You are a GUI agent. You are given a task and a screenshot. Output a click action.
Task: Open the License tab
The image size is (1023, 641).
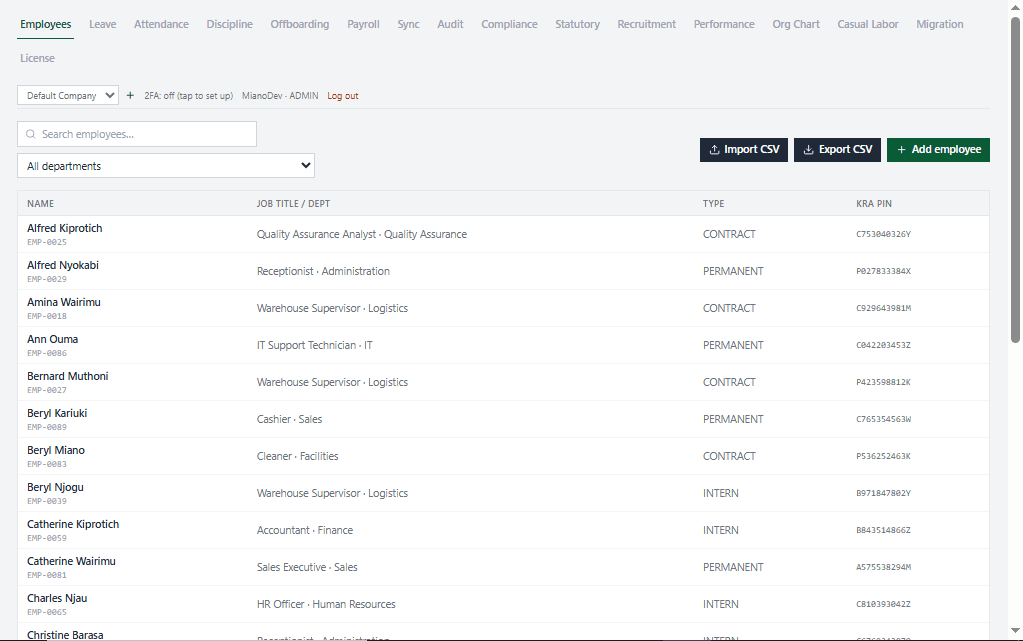(x=37, y=58)
